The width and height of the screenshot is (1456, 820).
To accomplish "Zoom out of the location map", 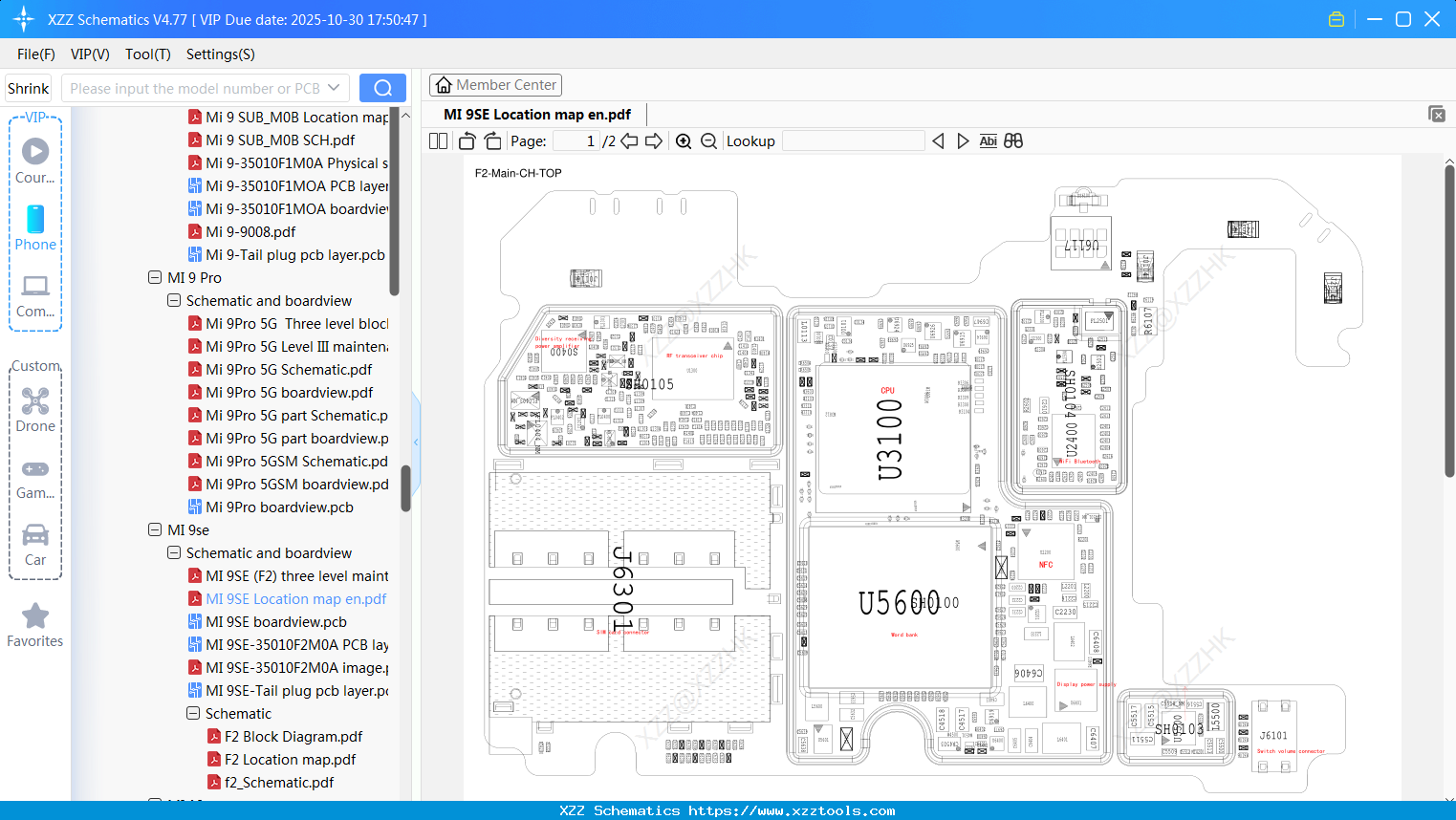I will (708, 140).
